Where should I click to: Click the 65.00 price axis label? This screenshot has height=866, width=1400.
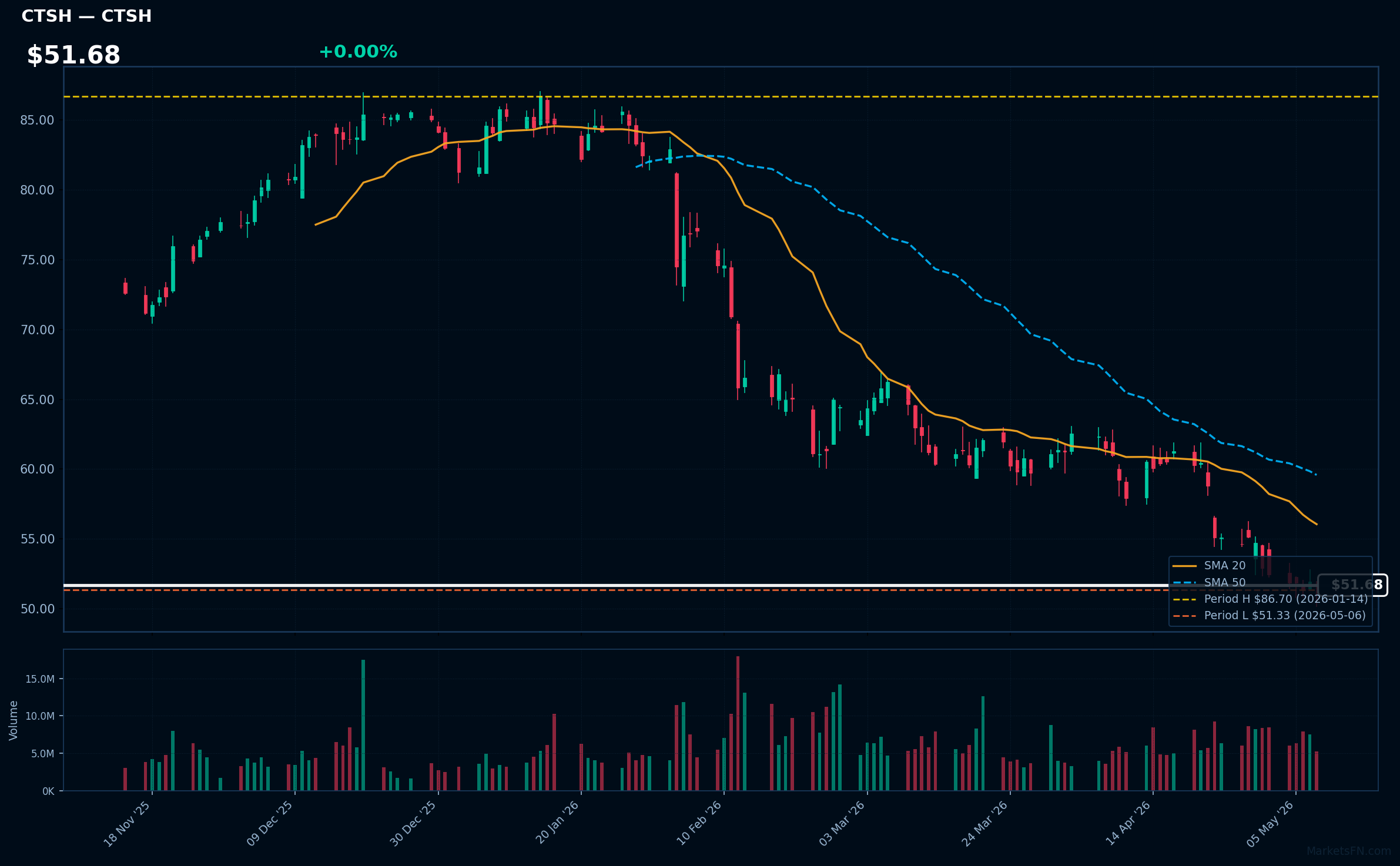(x=37, y=400)
